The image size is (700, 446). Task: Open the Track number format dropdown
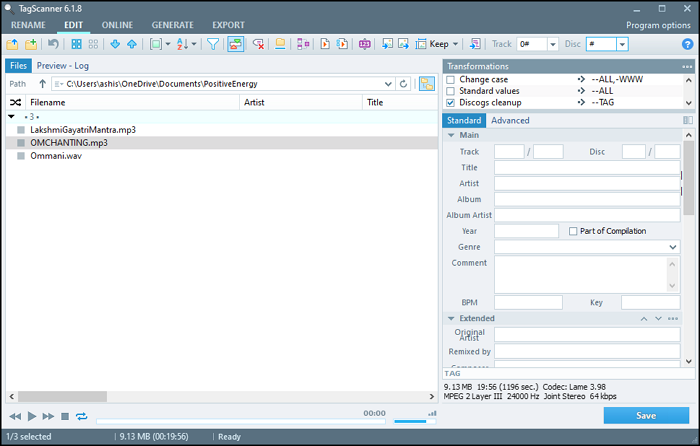(553, 44)
